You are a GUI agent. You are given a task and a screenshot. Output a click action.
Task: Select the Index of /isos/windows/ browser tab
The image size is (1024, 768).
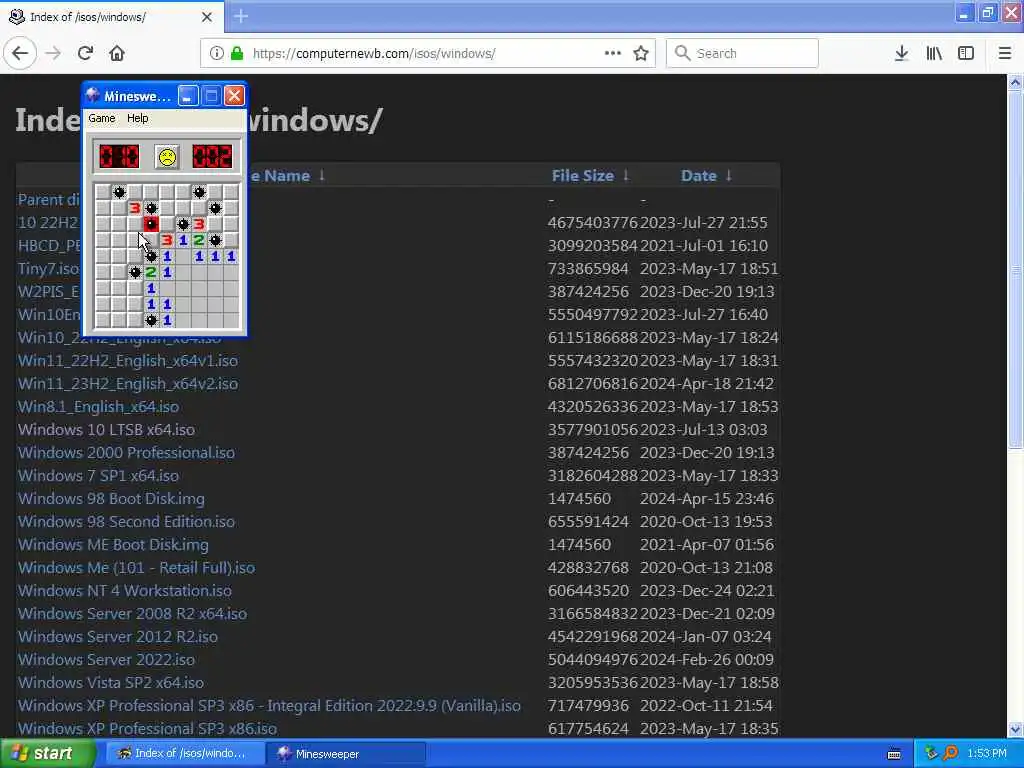111,17
